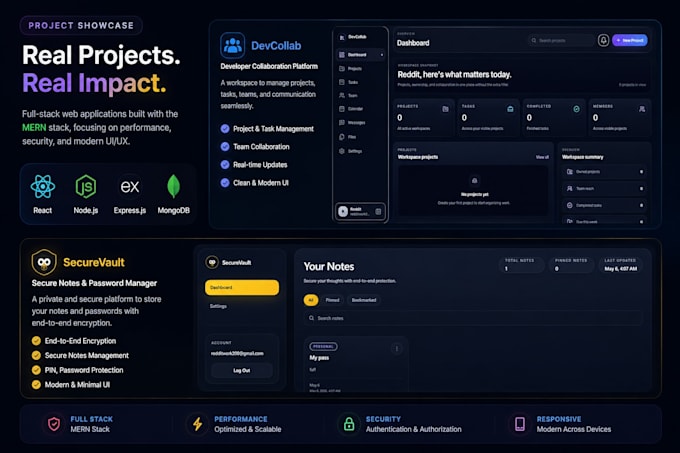The height and width of the screenshot is (453, 680).
Task: Click the search icon in Search notes
Action: coord(311,318)
